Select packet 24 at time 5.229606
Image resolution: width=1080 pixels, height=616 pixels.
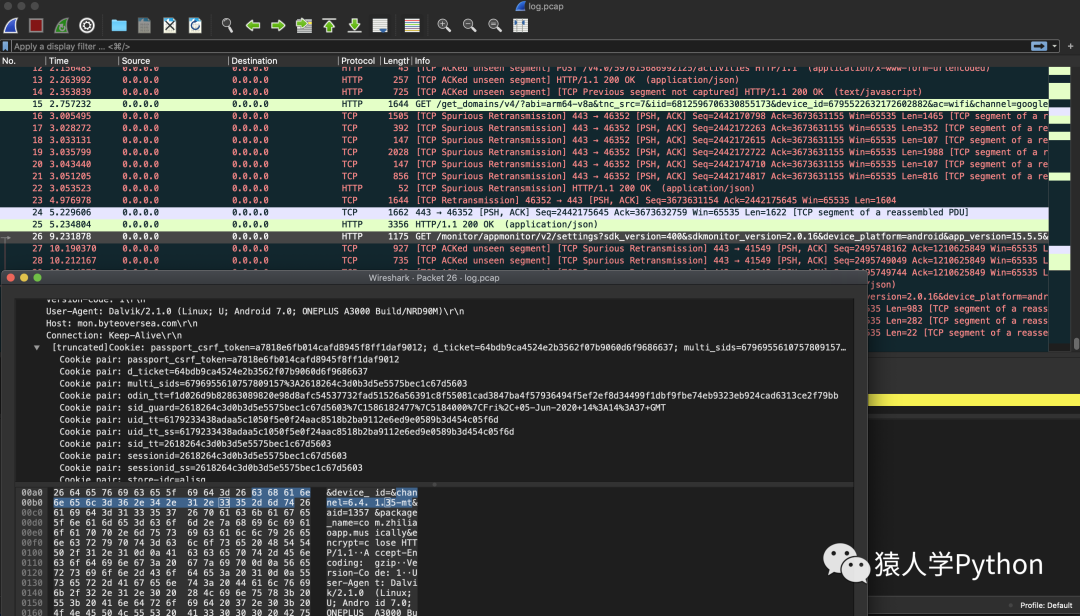(524, 212)
